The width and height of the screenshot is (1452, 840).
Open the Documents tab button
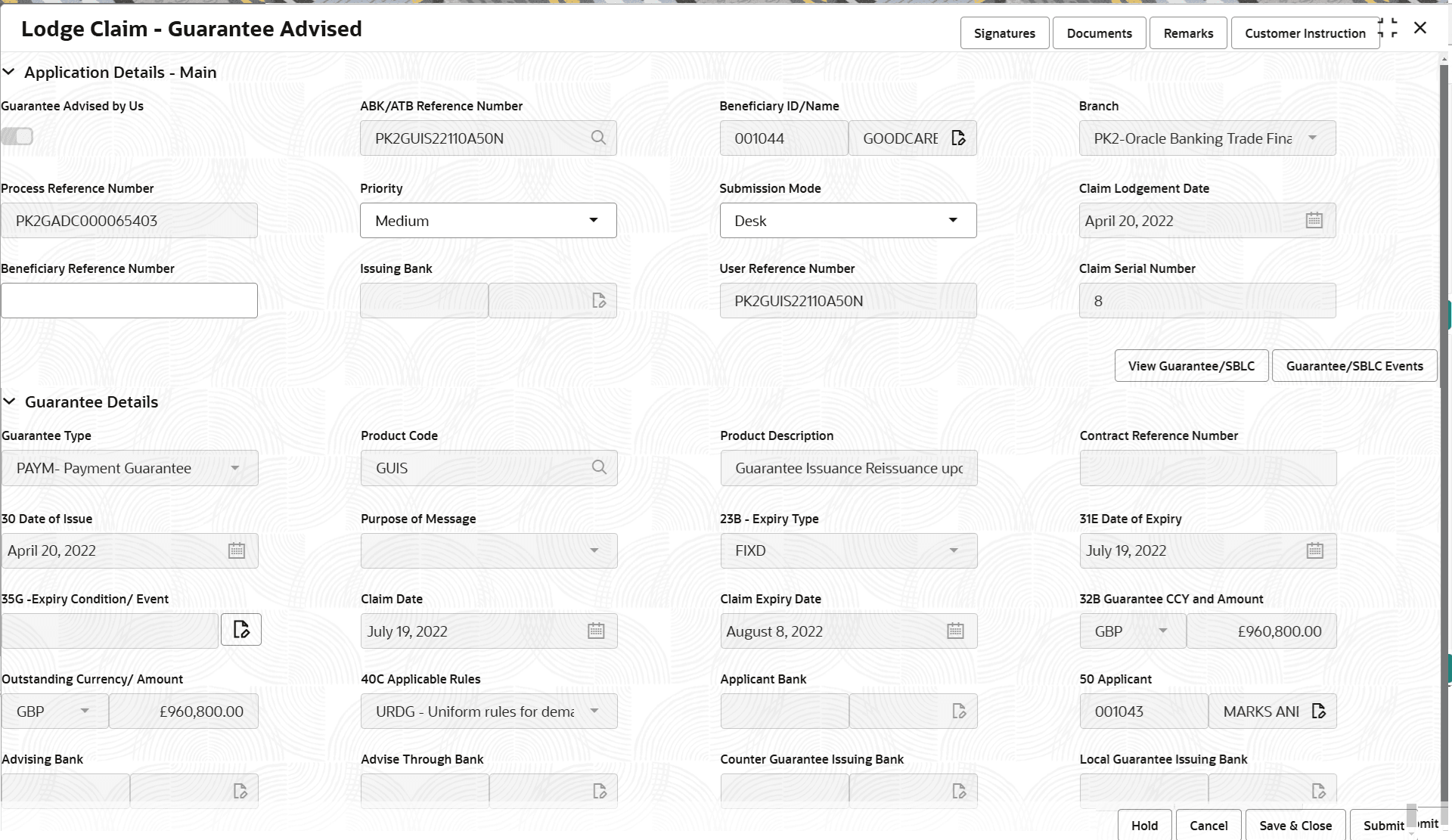(x=1099, y=33)
